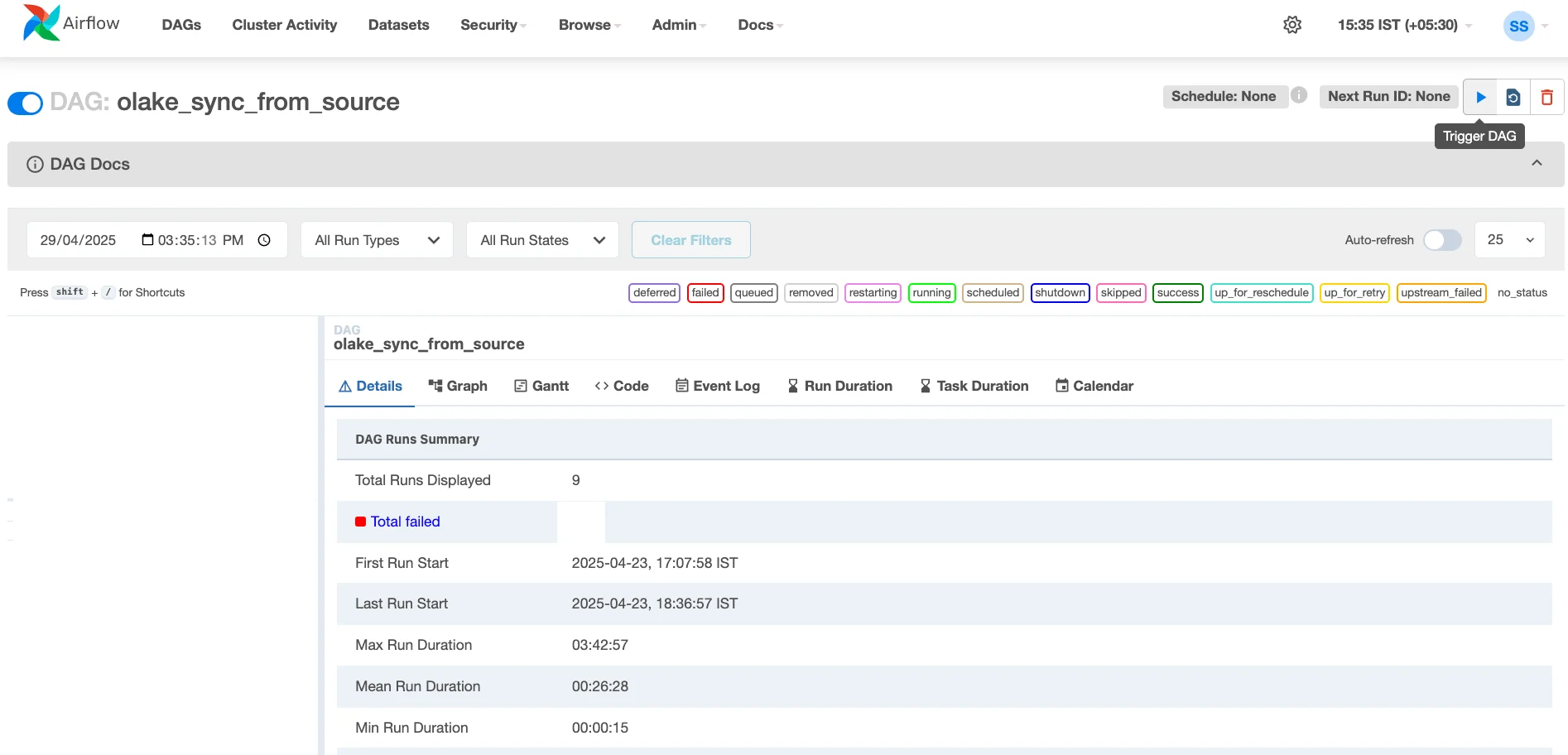Open the Total failed link
Screen dimensions: 1568x755
405,522
